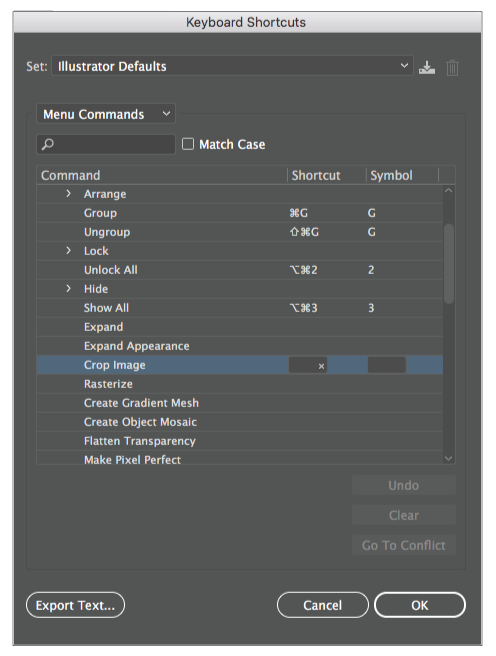Click the Undo button
496x656 pixels.
404,485
